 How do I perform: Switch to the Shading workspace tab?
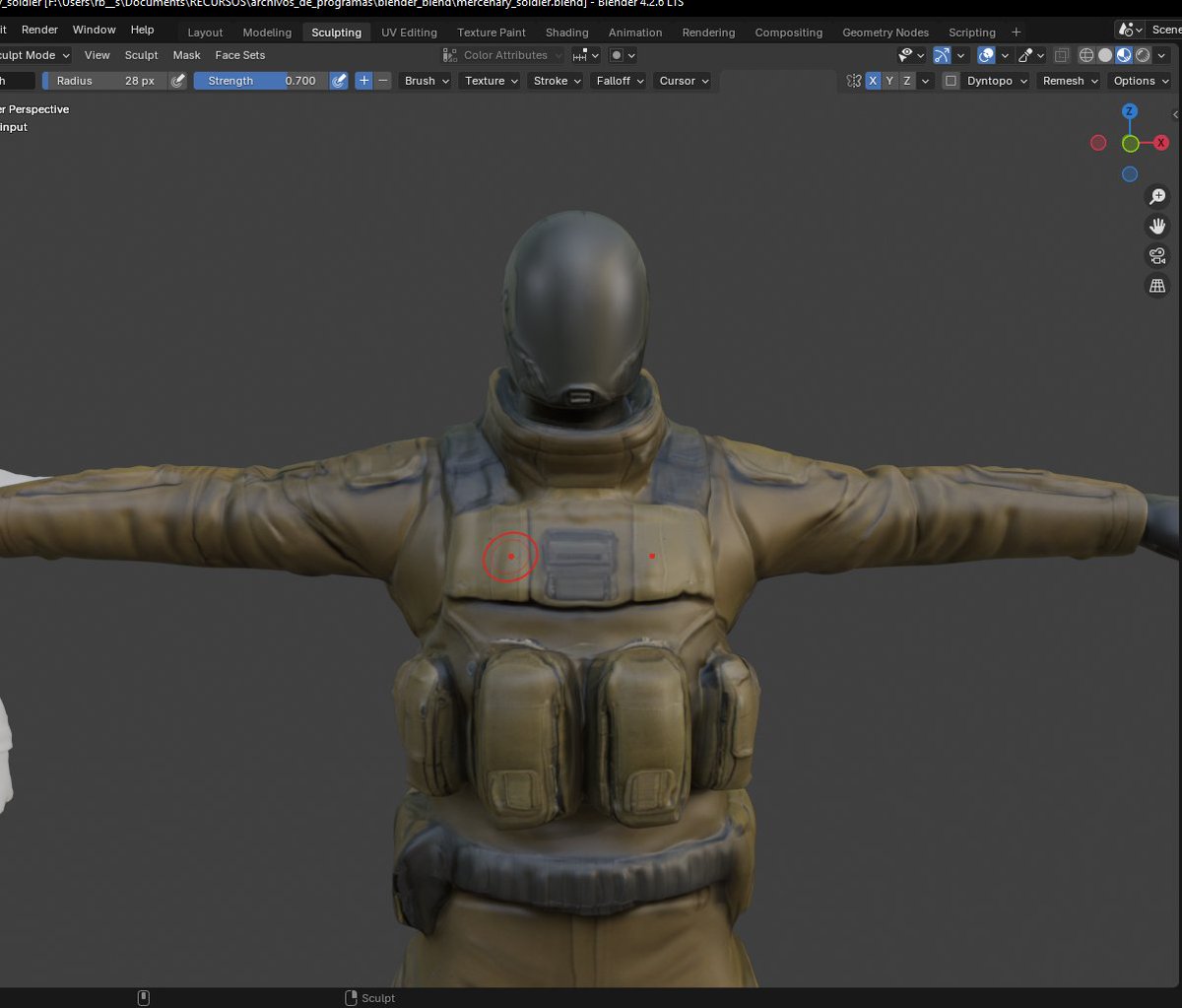[566, 33]
